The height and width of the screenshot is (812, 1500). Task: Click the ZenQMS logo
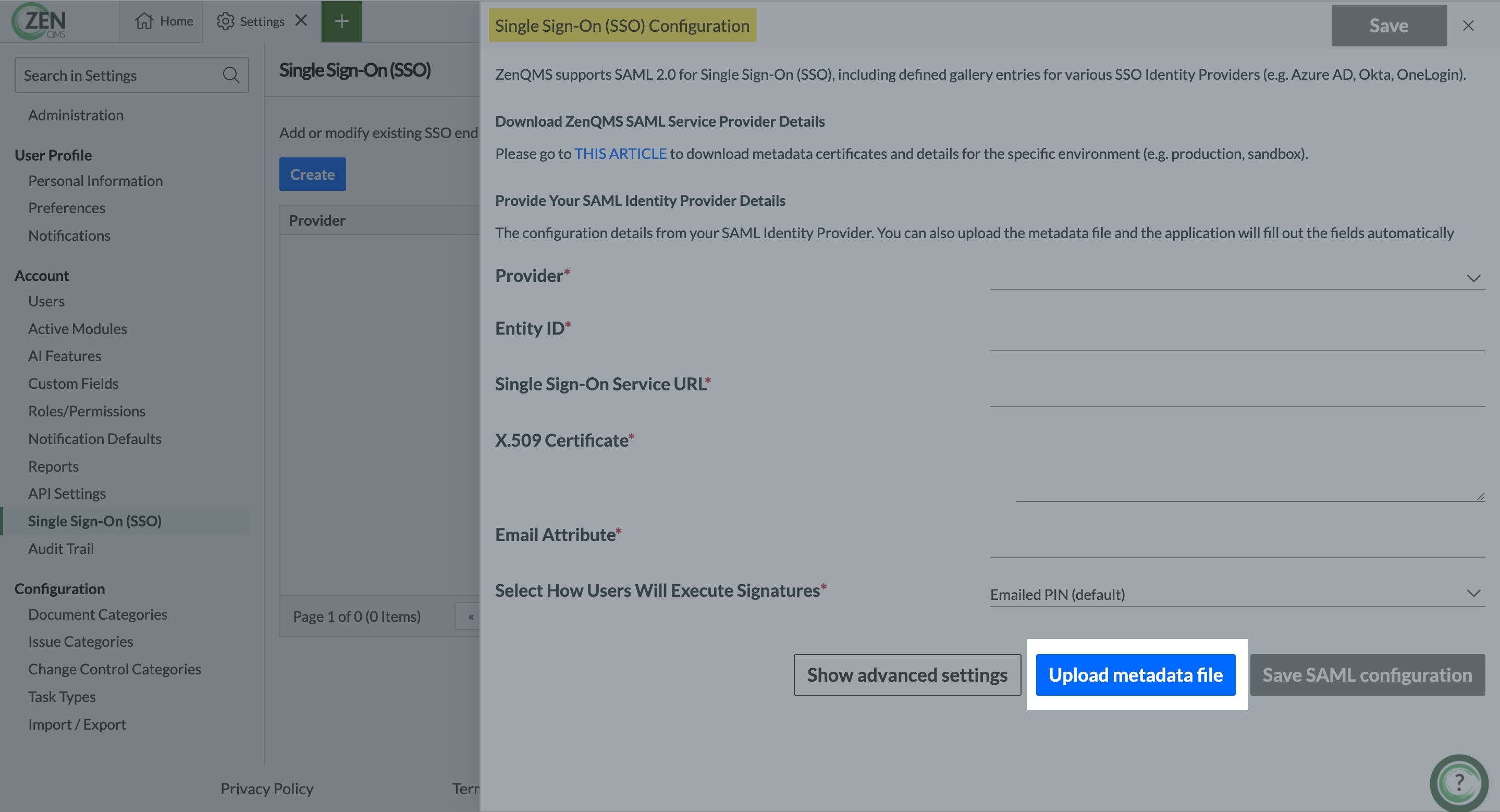click(39, 21)
